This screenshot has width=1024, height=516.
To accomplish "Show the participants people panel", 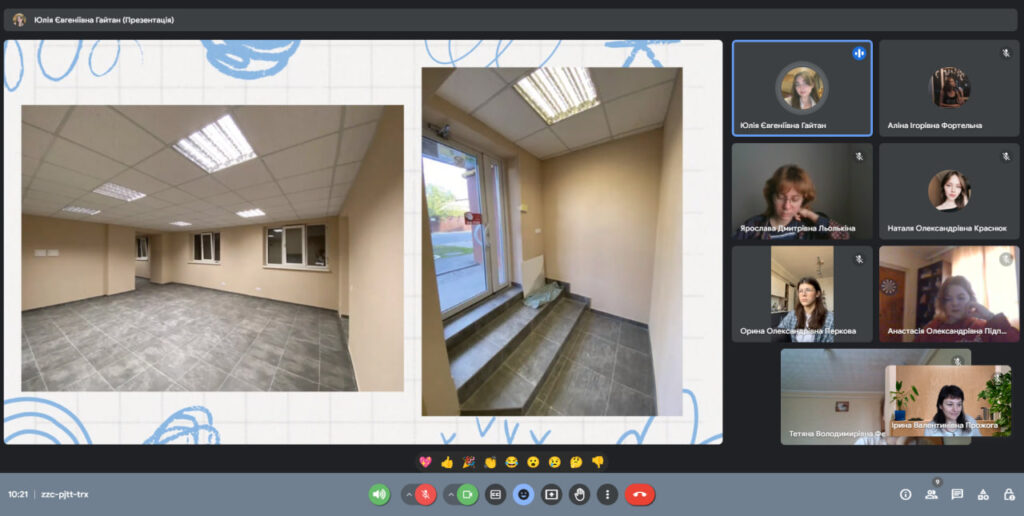I will (931, 494).
